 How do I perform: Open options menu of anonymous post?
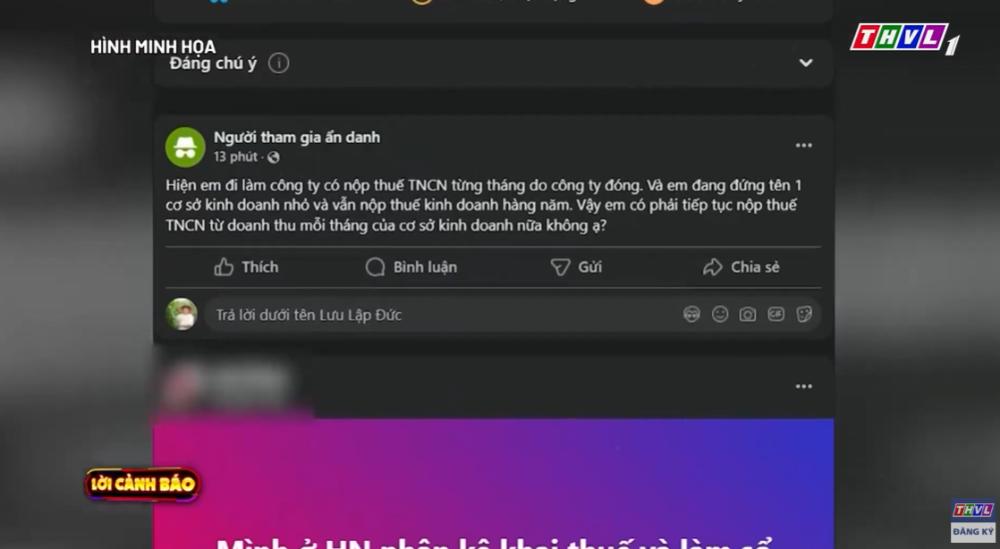tap(804, 145)
